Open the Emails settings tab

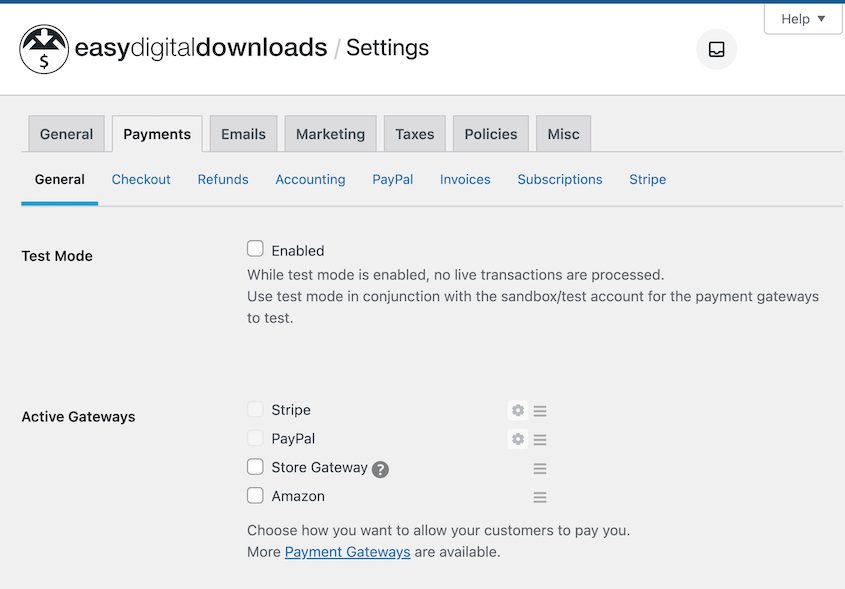point(243,134)
